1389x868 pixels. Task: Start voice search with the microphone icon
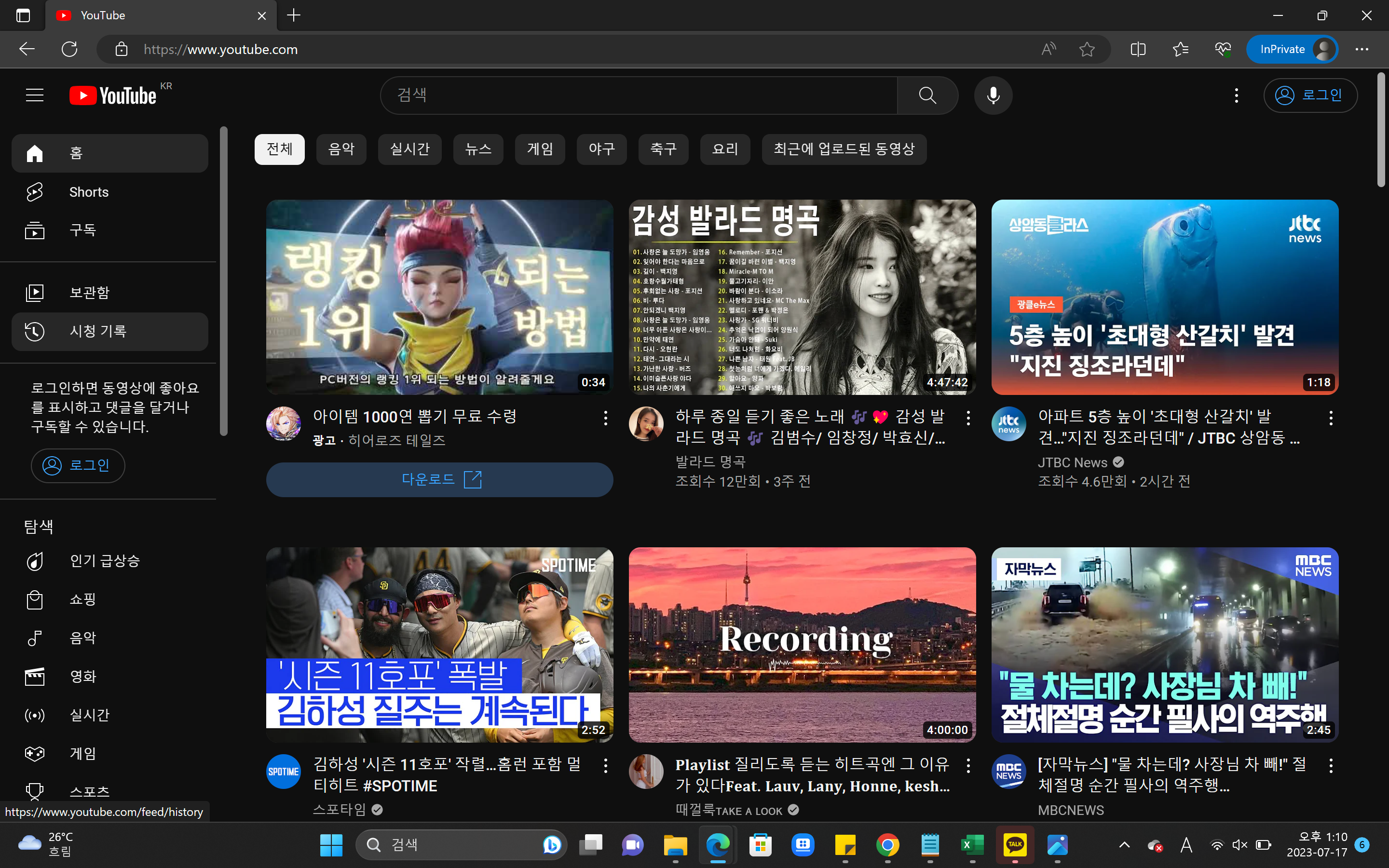pos(993,95)
